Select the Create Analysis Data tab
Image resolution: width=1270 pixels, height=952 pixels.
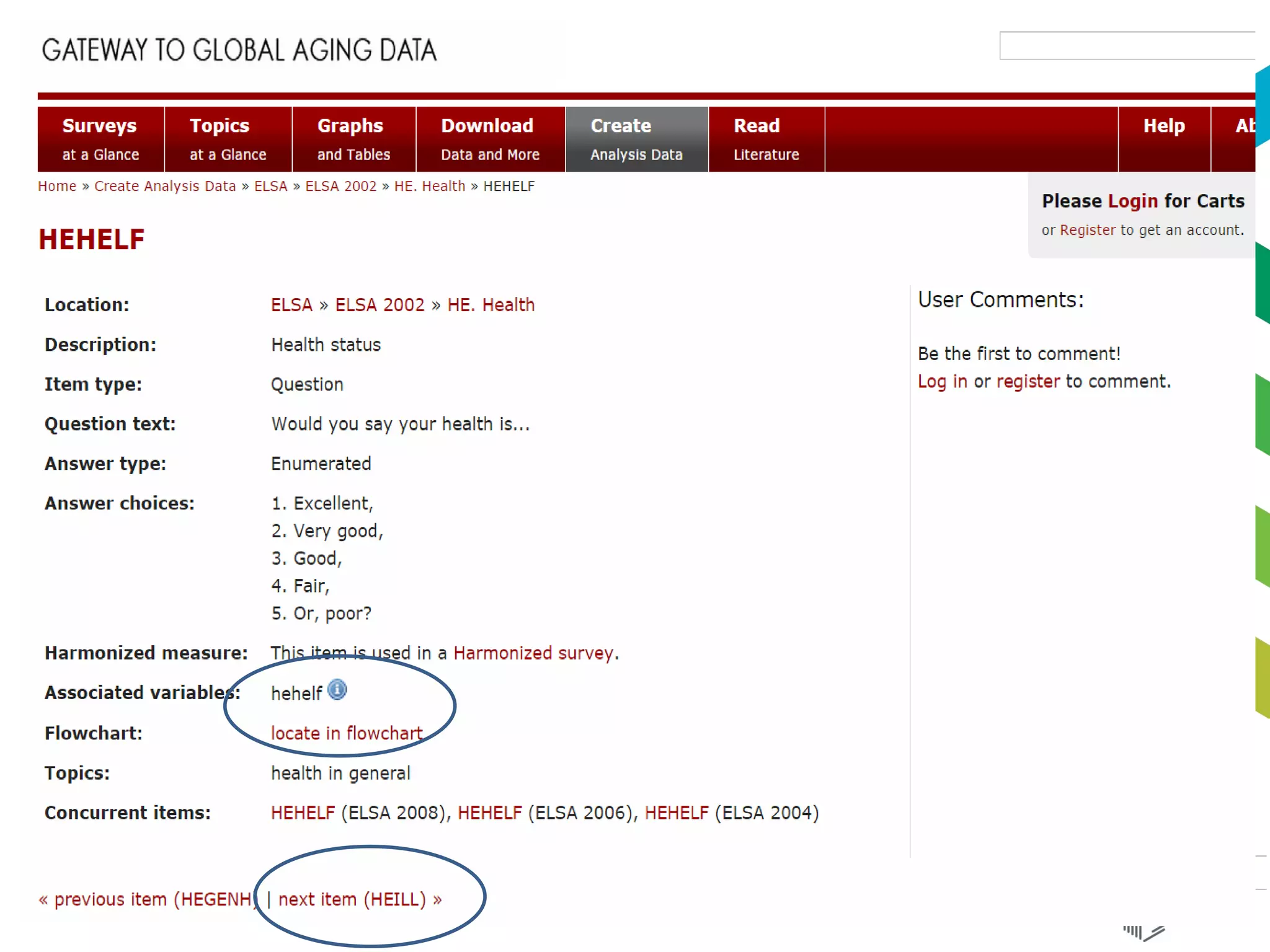point(636,139)
